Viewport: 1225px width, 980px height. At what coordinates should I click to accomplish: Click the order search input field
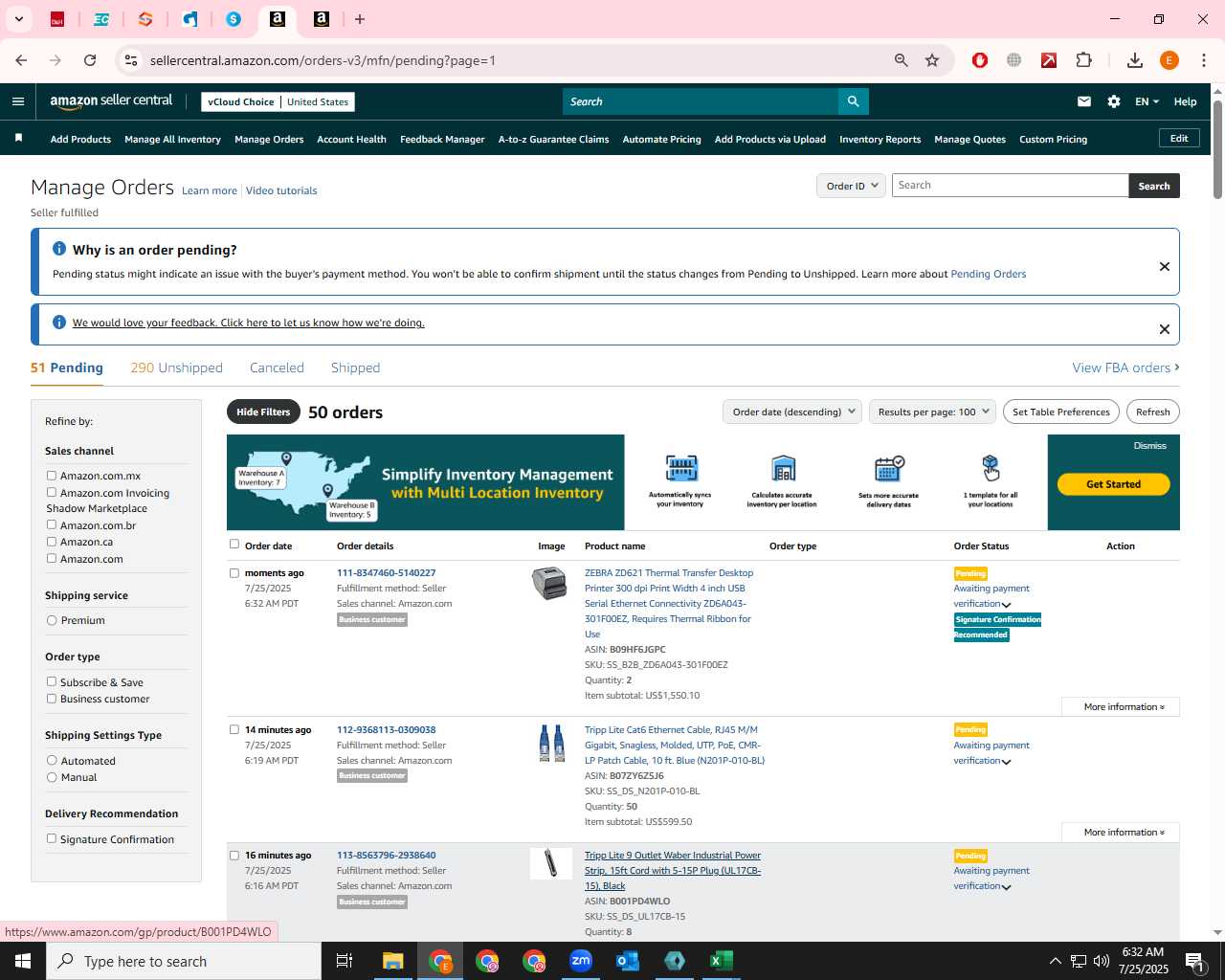(1010, 186)
